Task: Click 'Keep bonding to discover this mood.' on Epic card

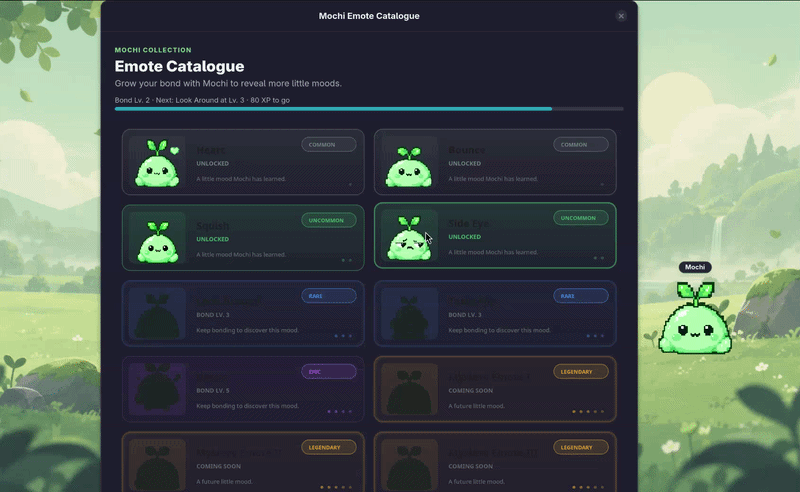Action: (247, 406)
